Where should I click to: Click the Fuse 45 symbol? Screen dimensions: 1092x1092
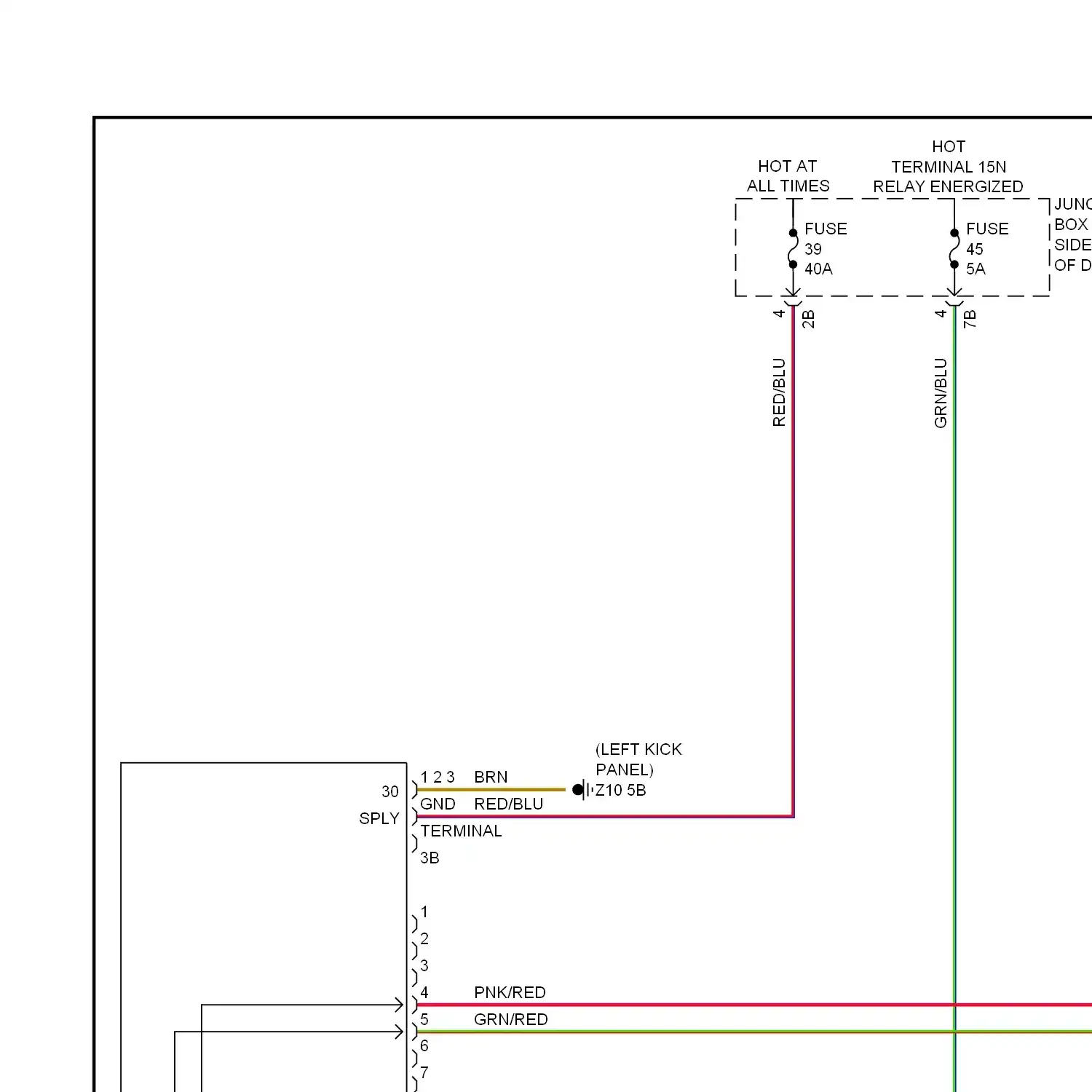[954, 249]
